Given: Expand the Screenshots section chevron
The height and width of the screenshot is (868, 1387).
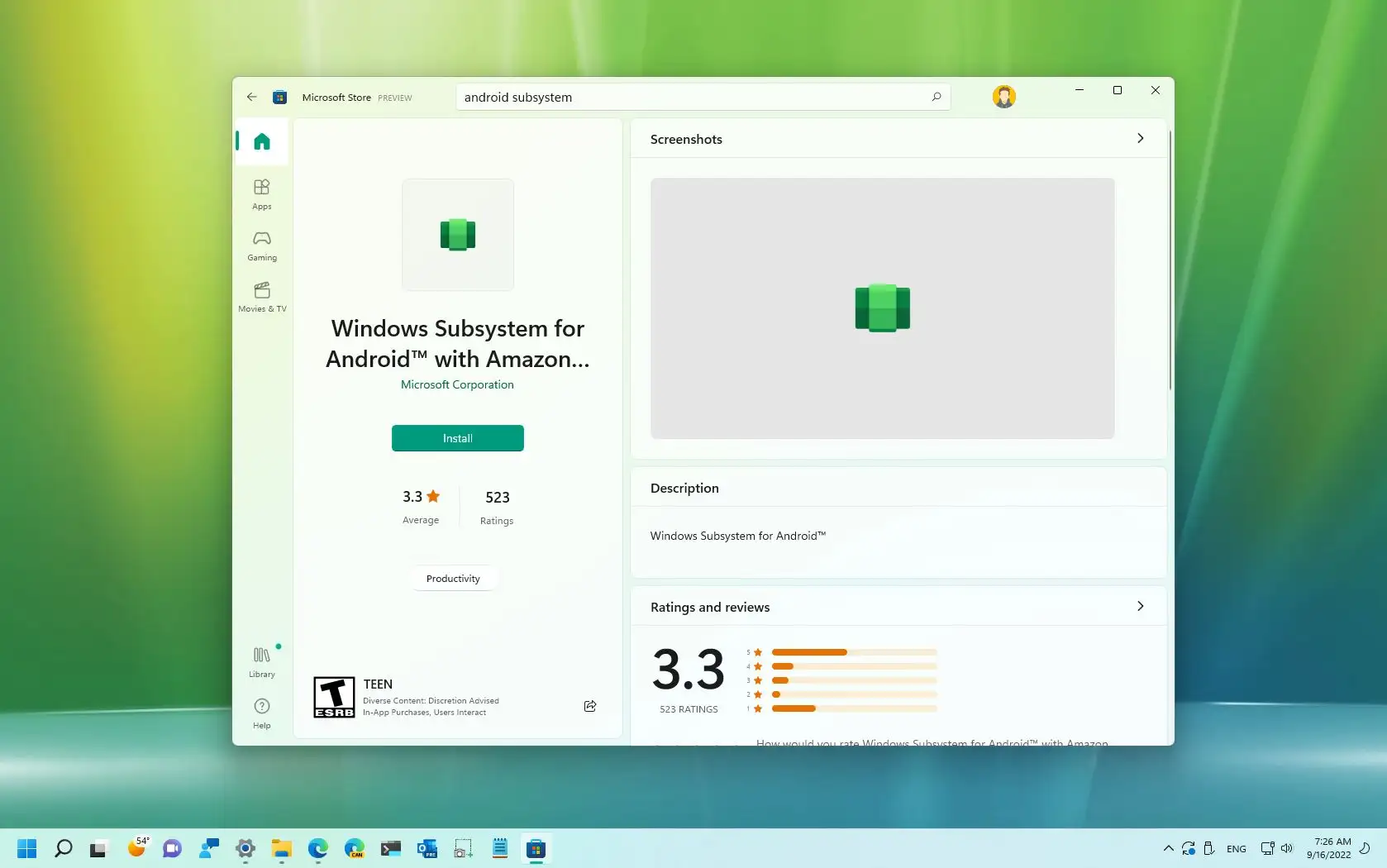Looking at the screenshot, I should pyautogui.click(x=1141, y=139).
